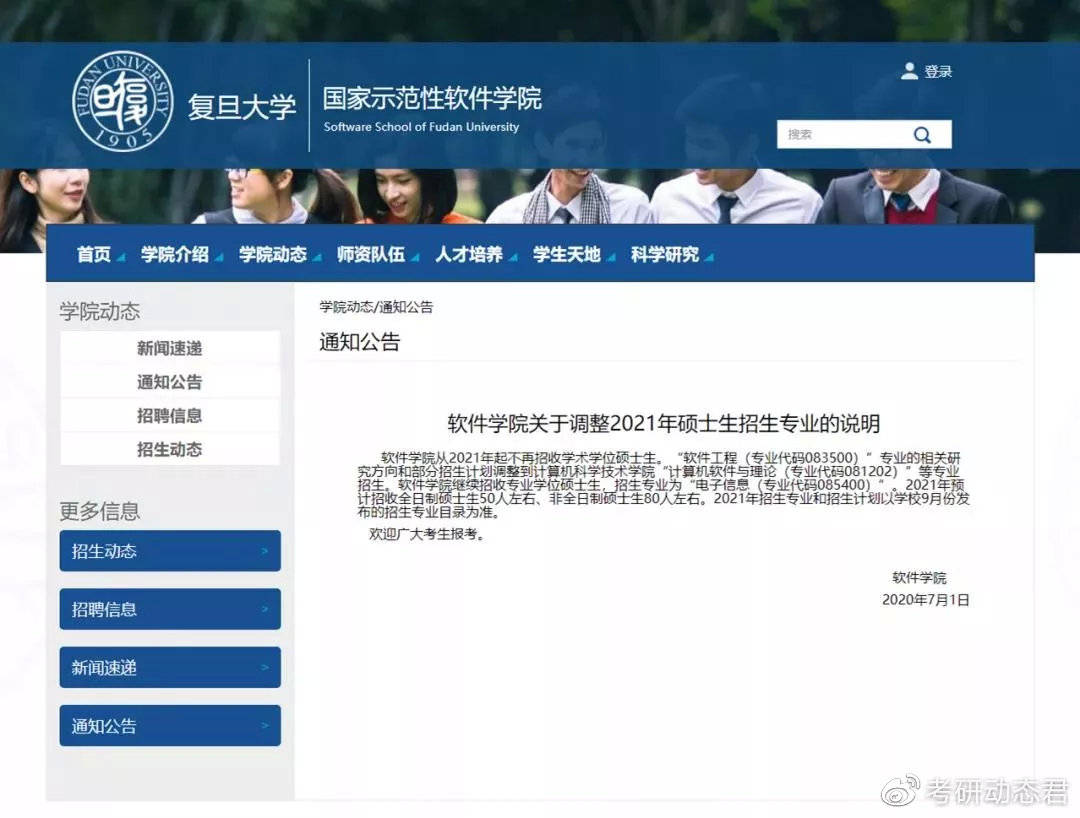The width and height of the screenshot is (1080, 818).
Task: Select 招生动态 in the sidebar list
Action: [169, 450]
